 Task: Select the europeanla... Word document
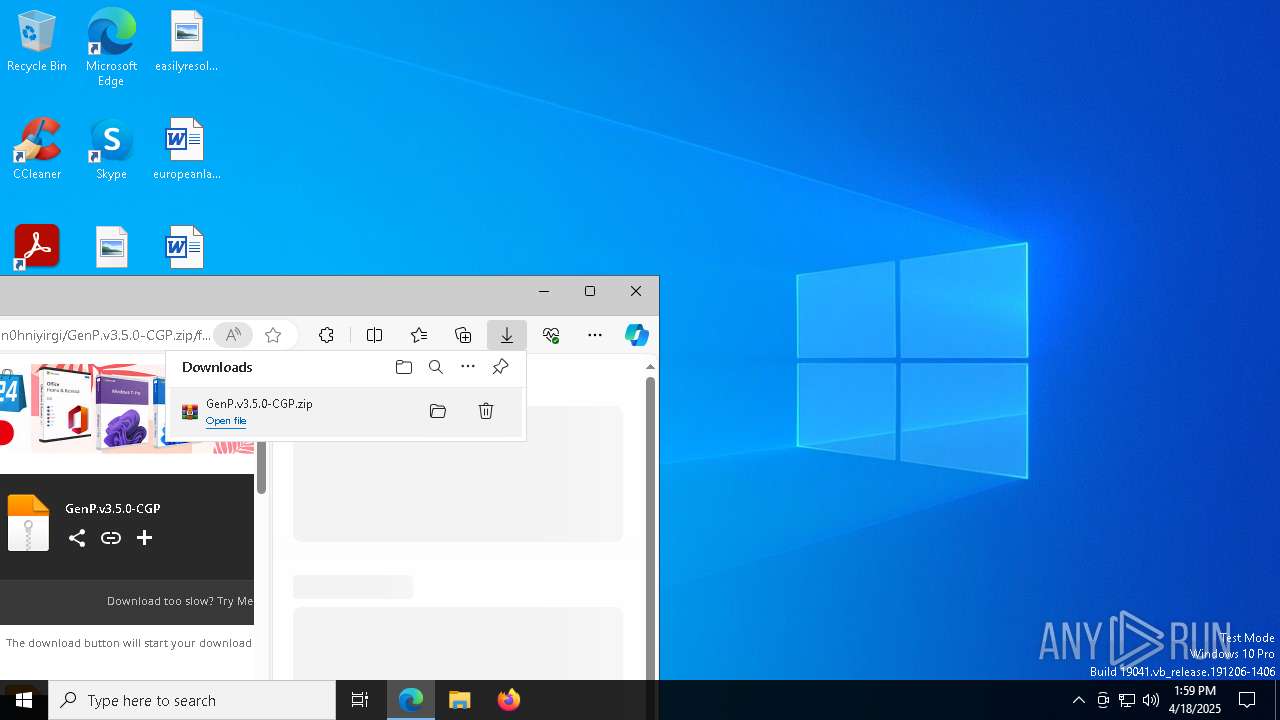(186, 149)
